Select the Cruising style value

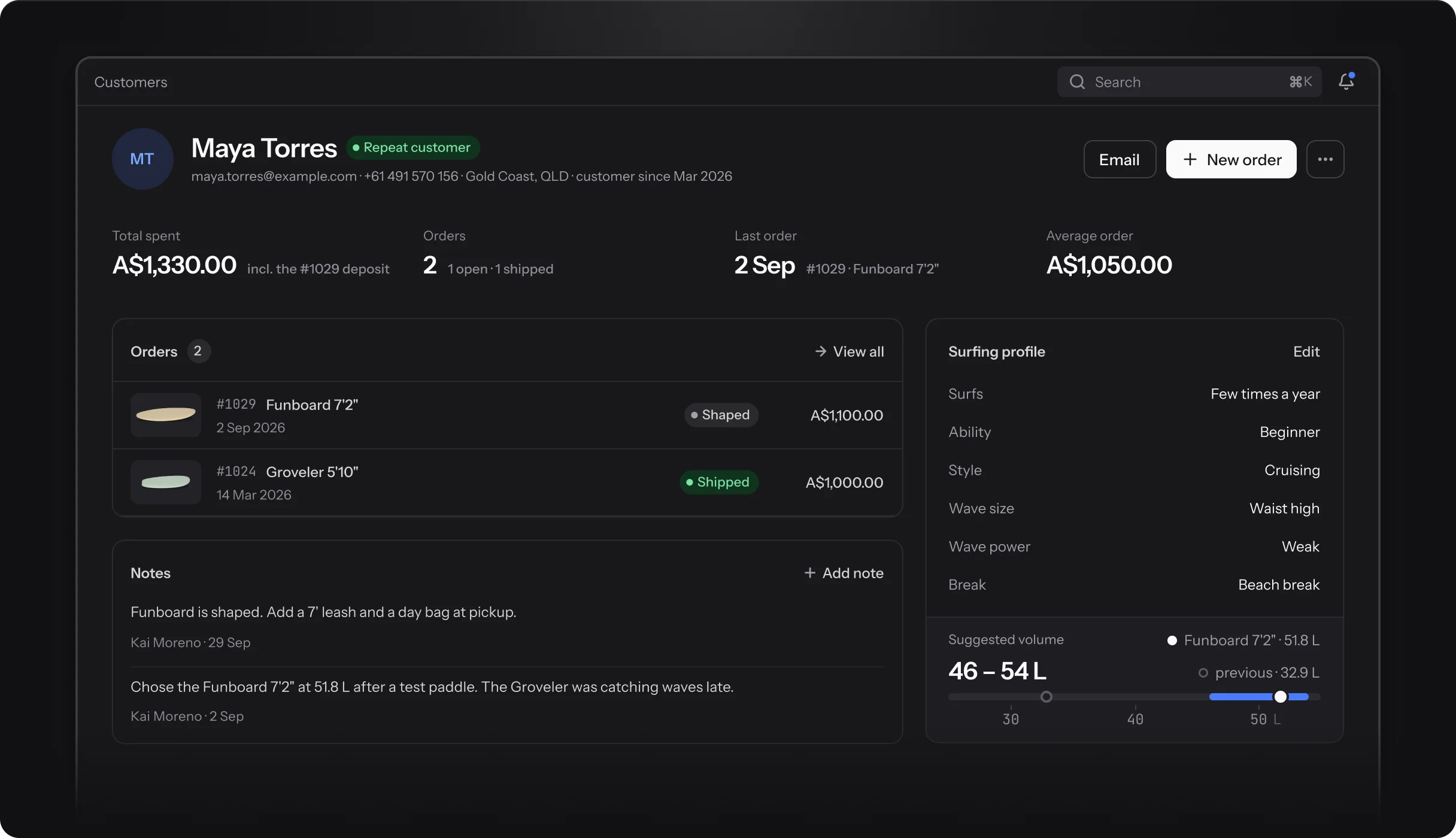[x=1292, y=470]
